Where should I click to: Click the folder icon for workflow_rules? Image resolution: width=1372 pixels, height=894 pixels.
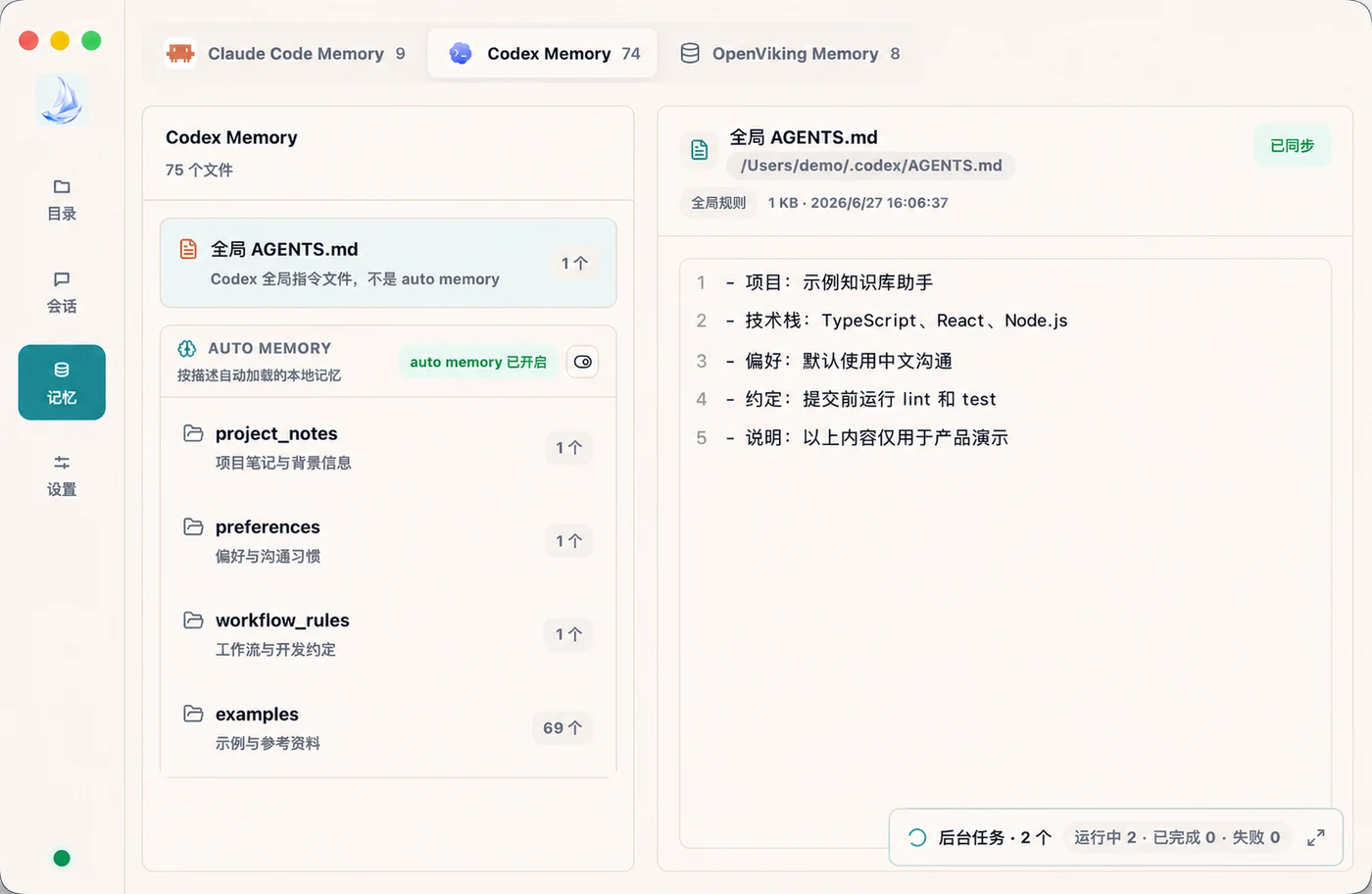click(x=194, y=620)
